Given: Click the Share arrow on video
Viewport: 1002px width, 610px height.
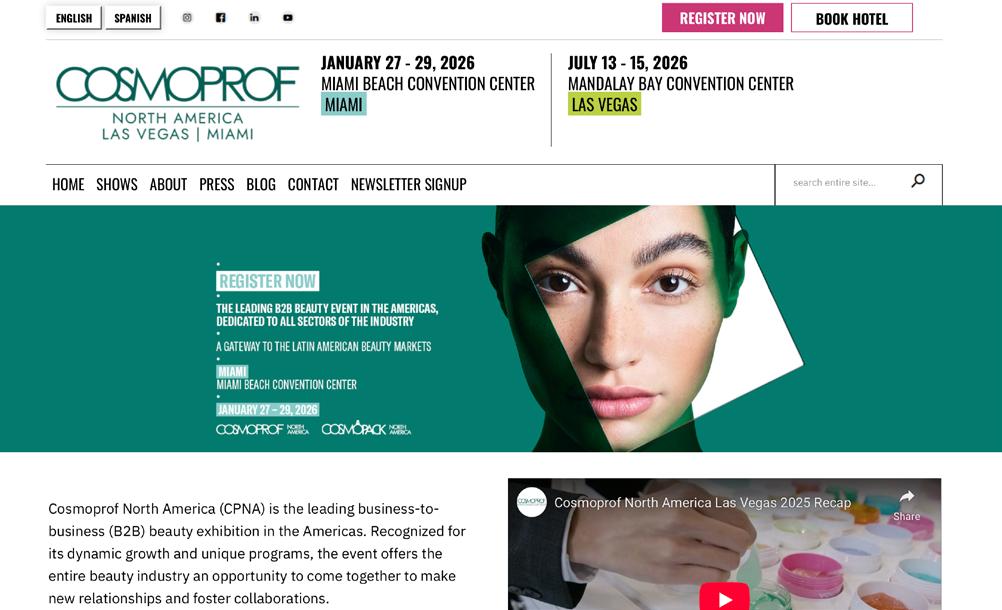Looking at the screenshot, I should pyautogui.click(x=906, y=505).
